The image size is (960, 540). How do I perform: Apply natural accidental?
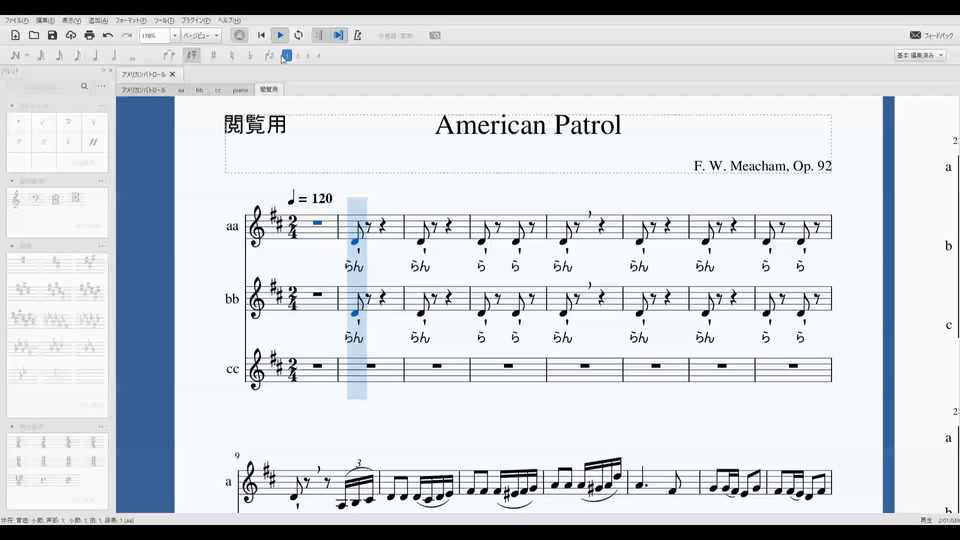pyautogui.click(x=231, y=56)
